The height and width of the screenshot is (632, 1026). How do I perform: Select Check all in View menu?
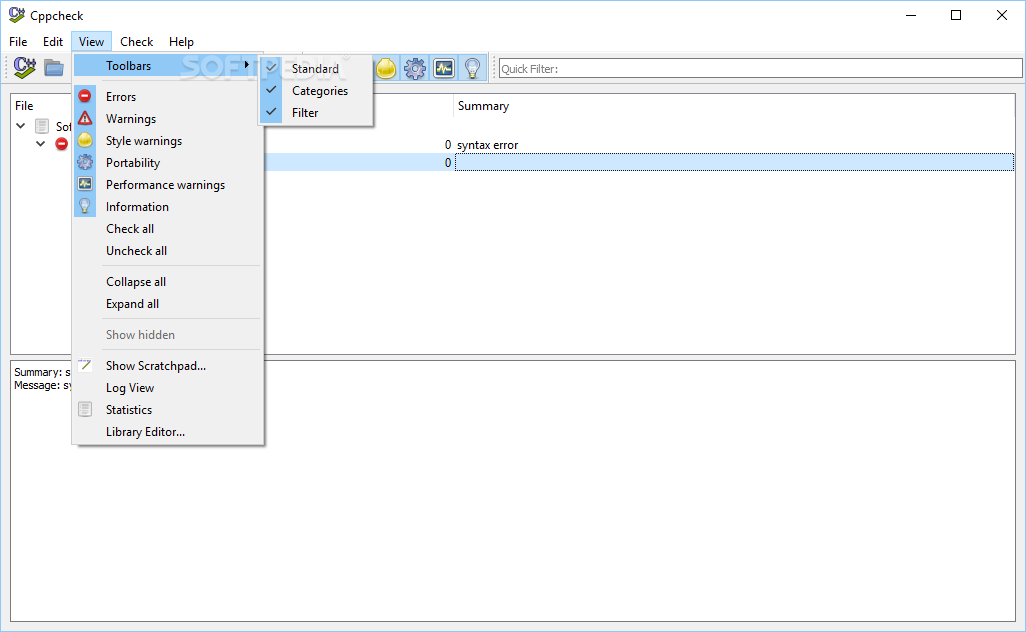[x=168, y=229]
